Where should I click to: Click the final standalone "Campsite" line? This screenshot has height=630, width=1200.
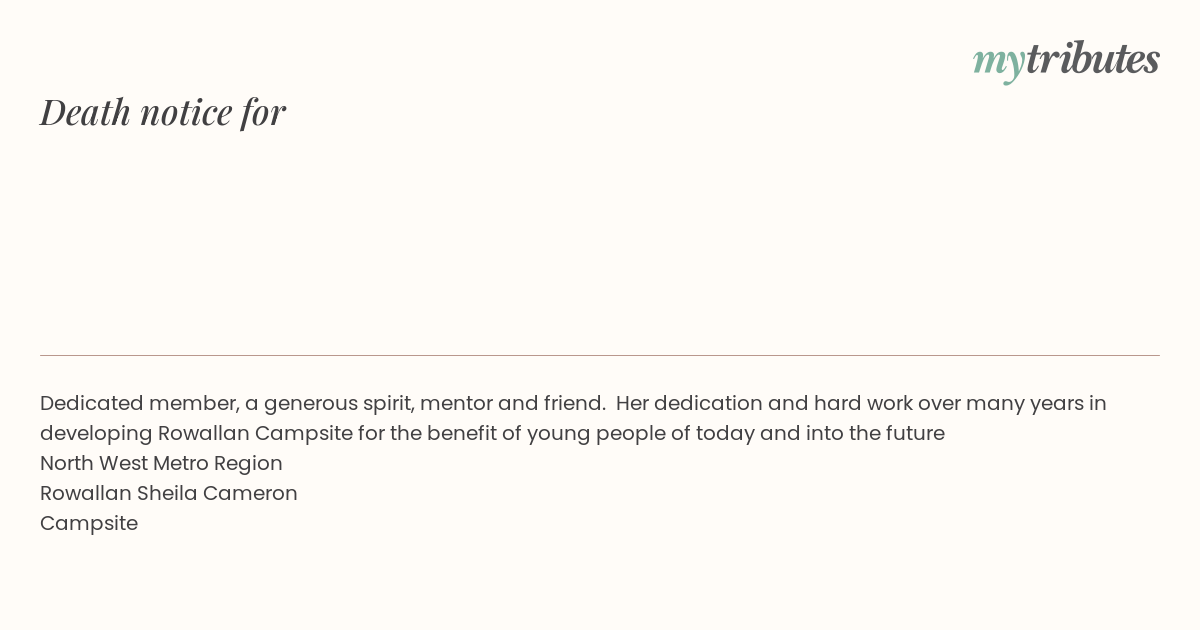point(89,524)
